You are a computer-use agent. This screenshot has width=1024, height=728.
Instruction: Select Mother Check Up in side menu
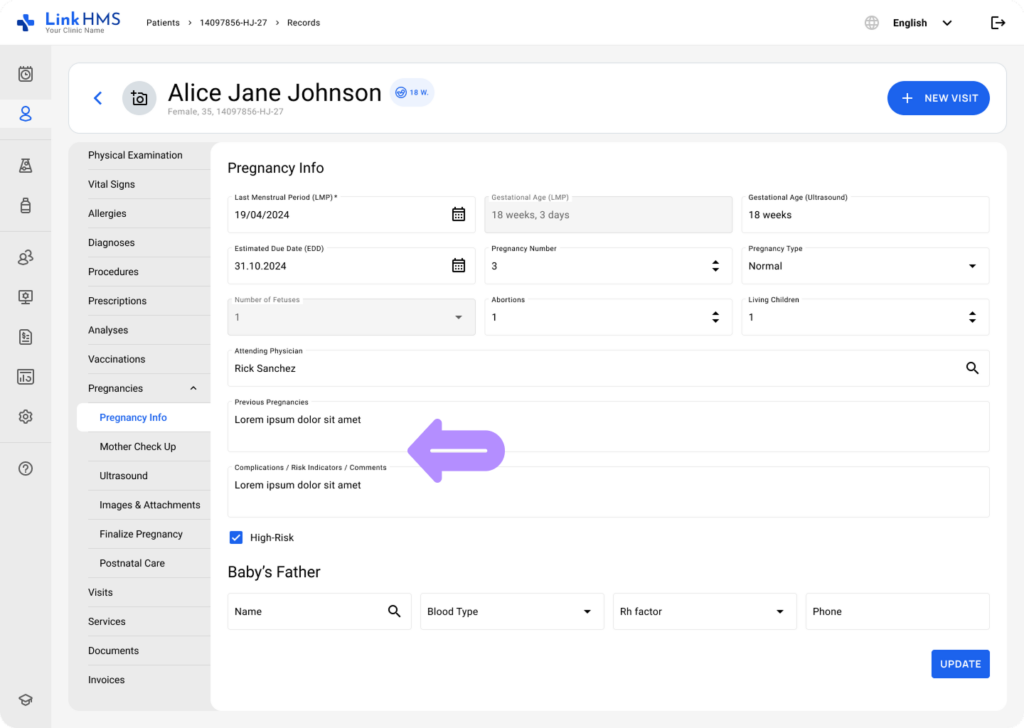pos(137,447)
